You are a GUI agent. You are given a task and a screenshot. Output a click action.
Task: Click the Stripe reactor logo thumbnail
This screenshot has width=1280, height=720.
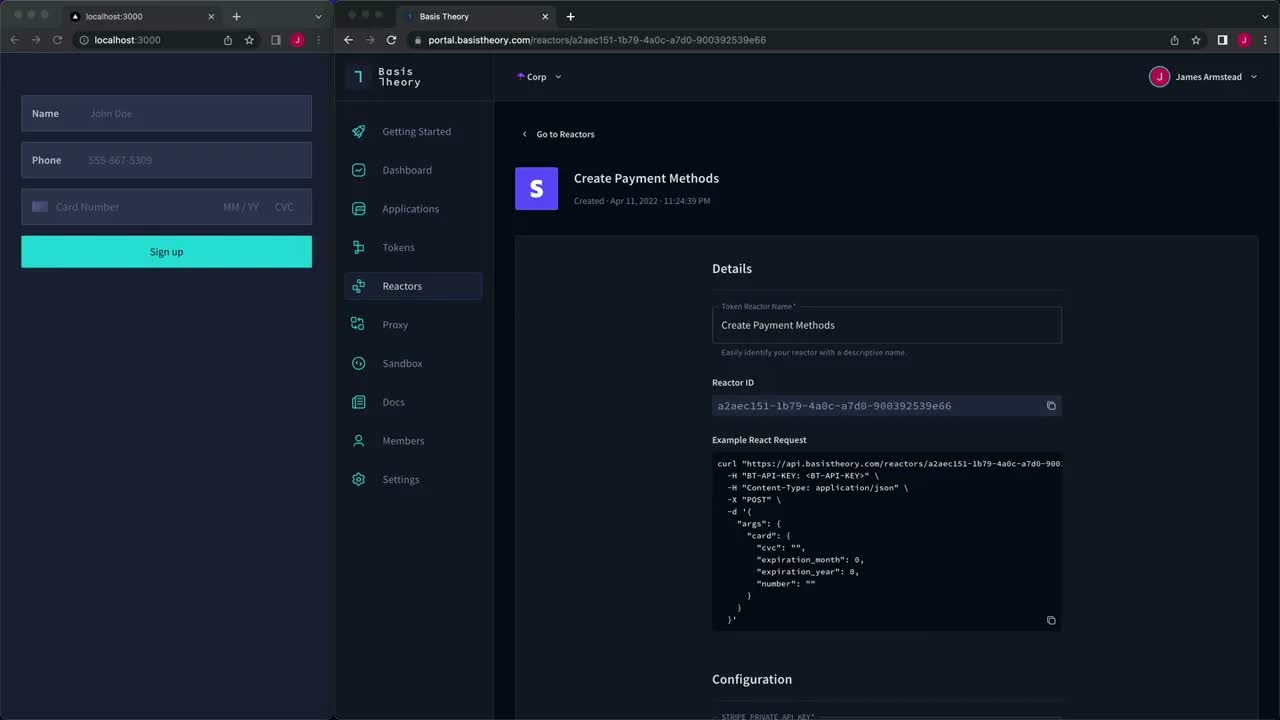536,188
